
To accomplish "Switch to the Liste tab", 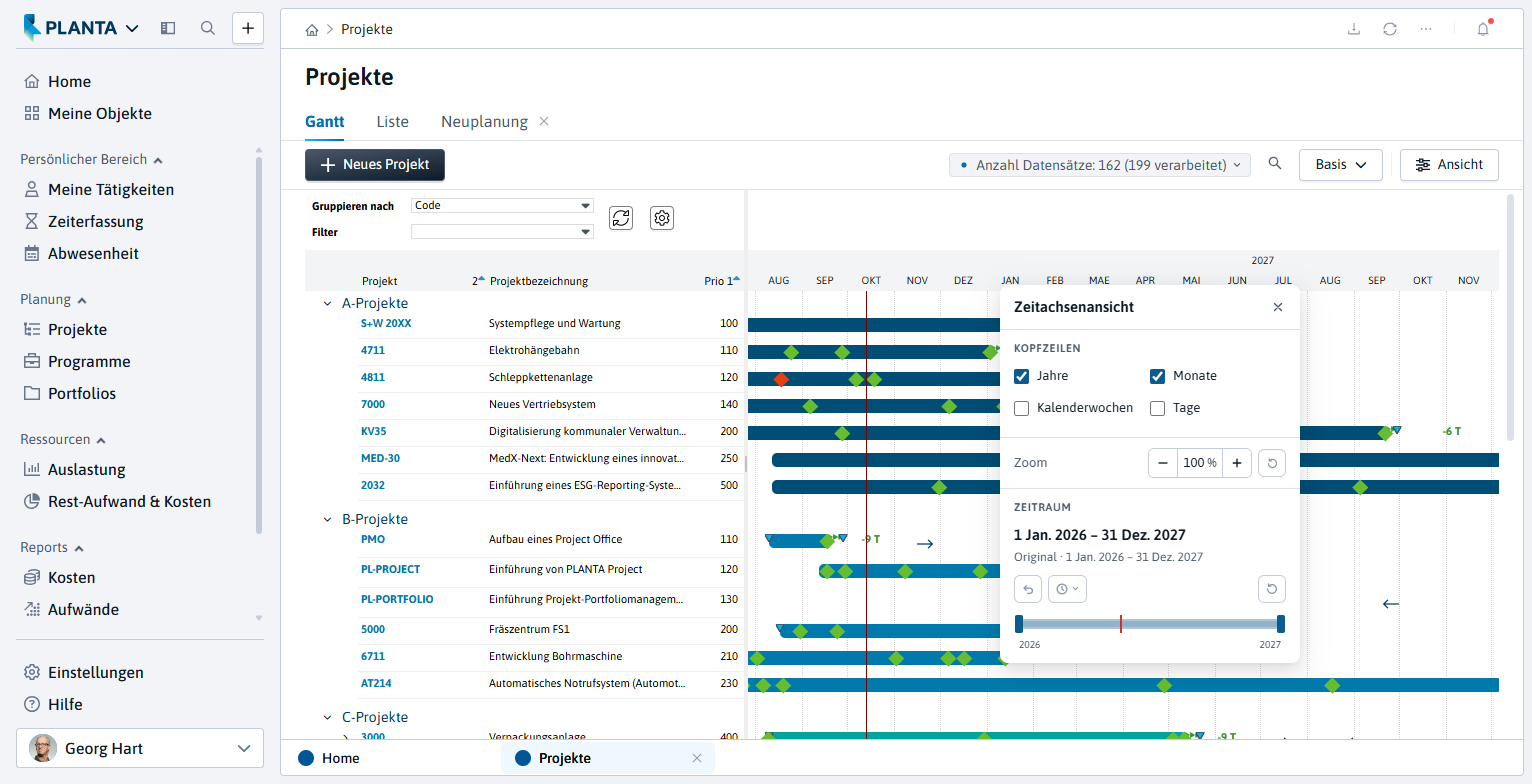I will [393, 122].
